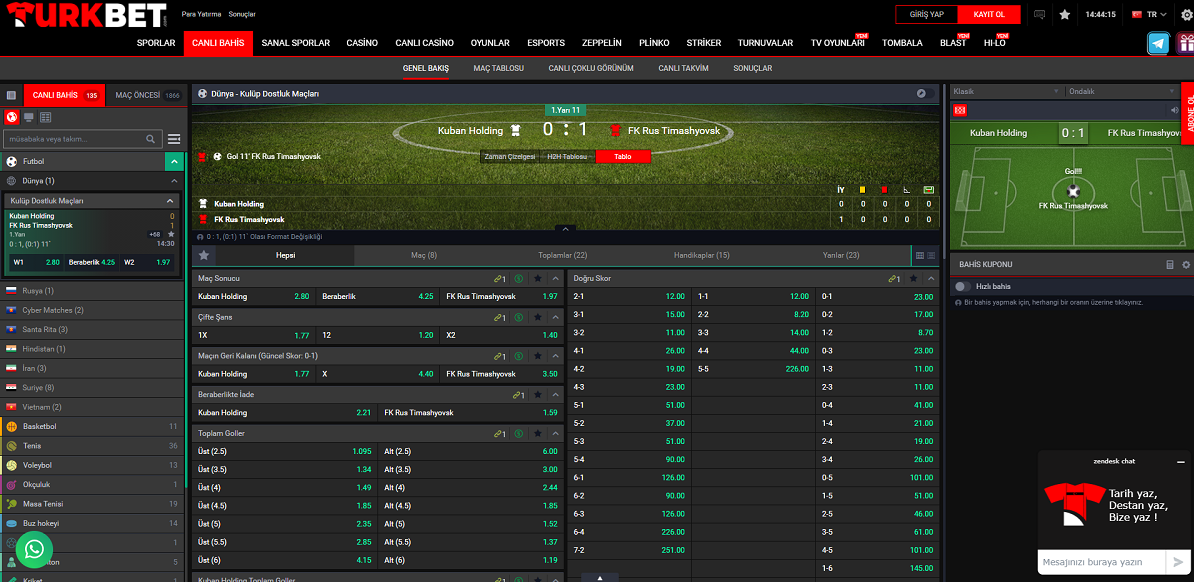Toggle the sidebar panel collapse icon

point(11,95)
